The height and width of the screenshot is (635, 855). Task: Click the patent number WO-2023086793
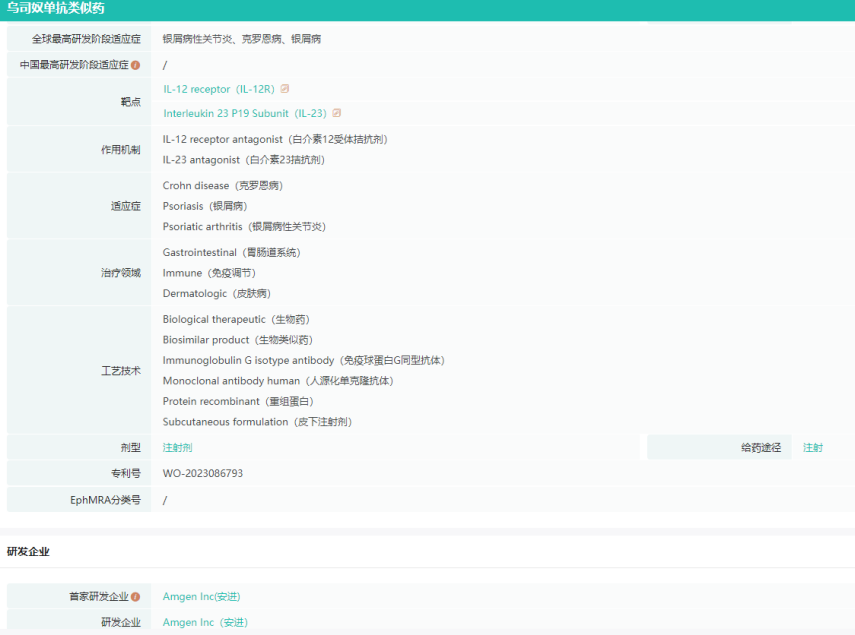click(203, 473)
